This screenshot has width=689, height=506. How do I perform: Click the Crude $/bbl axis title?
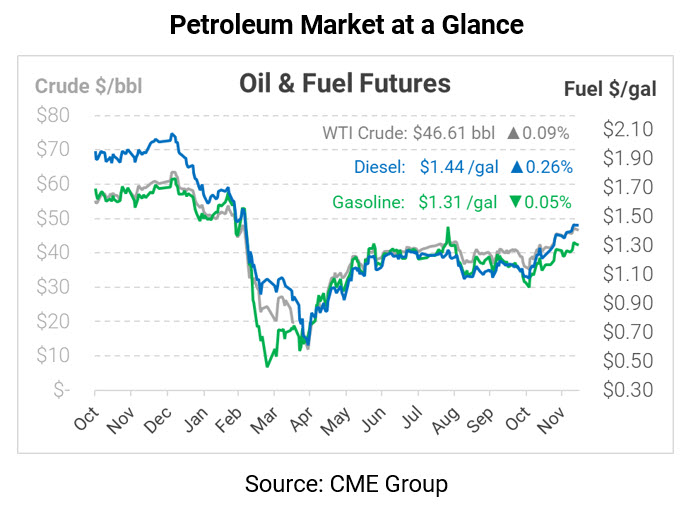[88, 86]
